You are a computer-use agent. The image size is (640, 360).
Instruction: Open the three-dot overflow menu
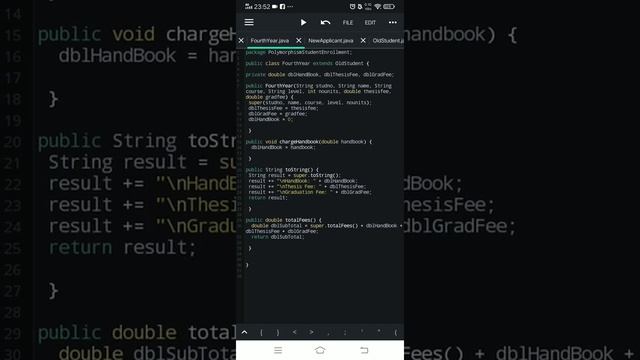point(393,22)
